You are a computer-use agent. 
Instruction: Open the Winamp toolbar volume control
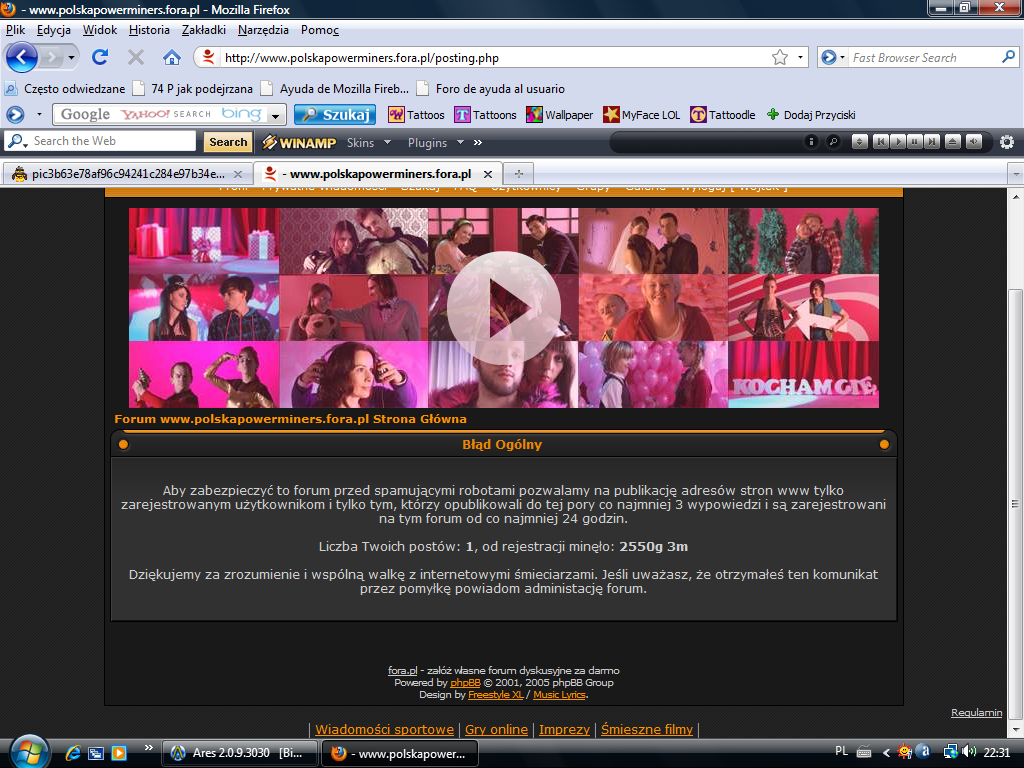point(974,142)
